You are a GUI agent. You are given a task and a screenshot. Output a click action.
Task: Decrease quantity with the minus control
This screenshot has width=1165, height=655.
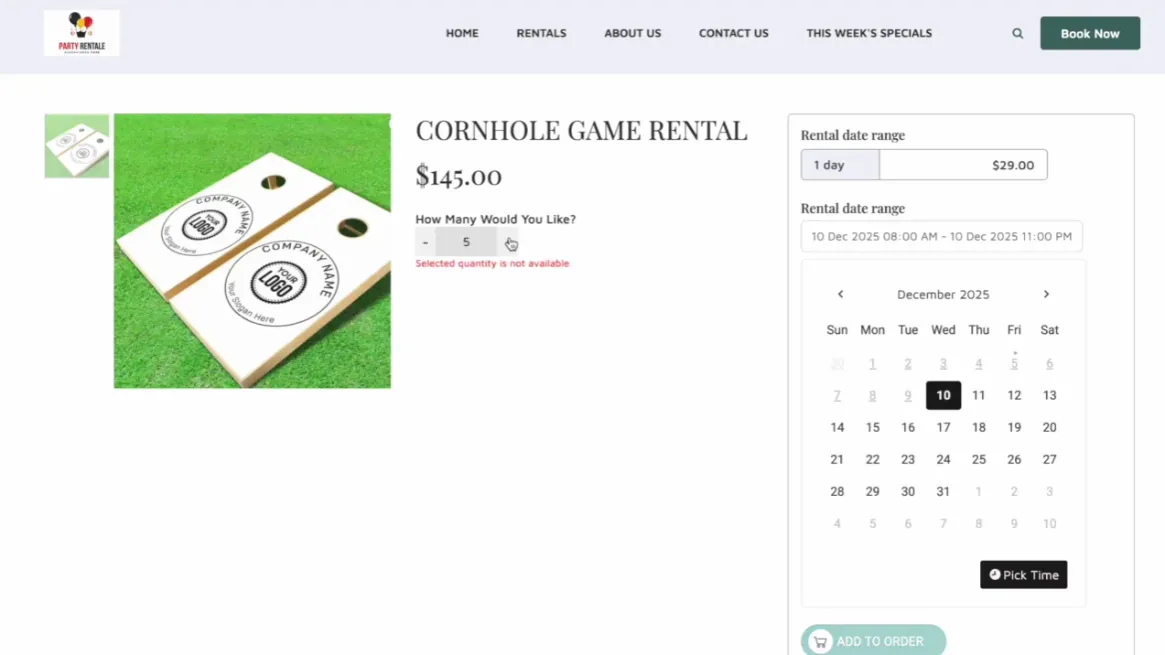425,242
